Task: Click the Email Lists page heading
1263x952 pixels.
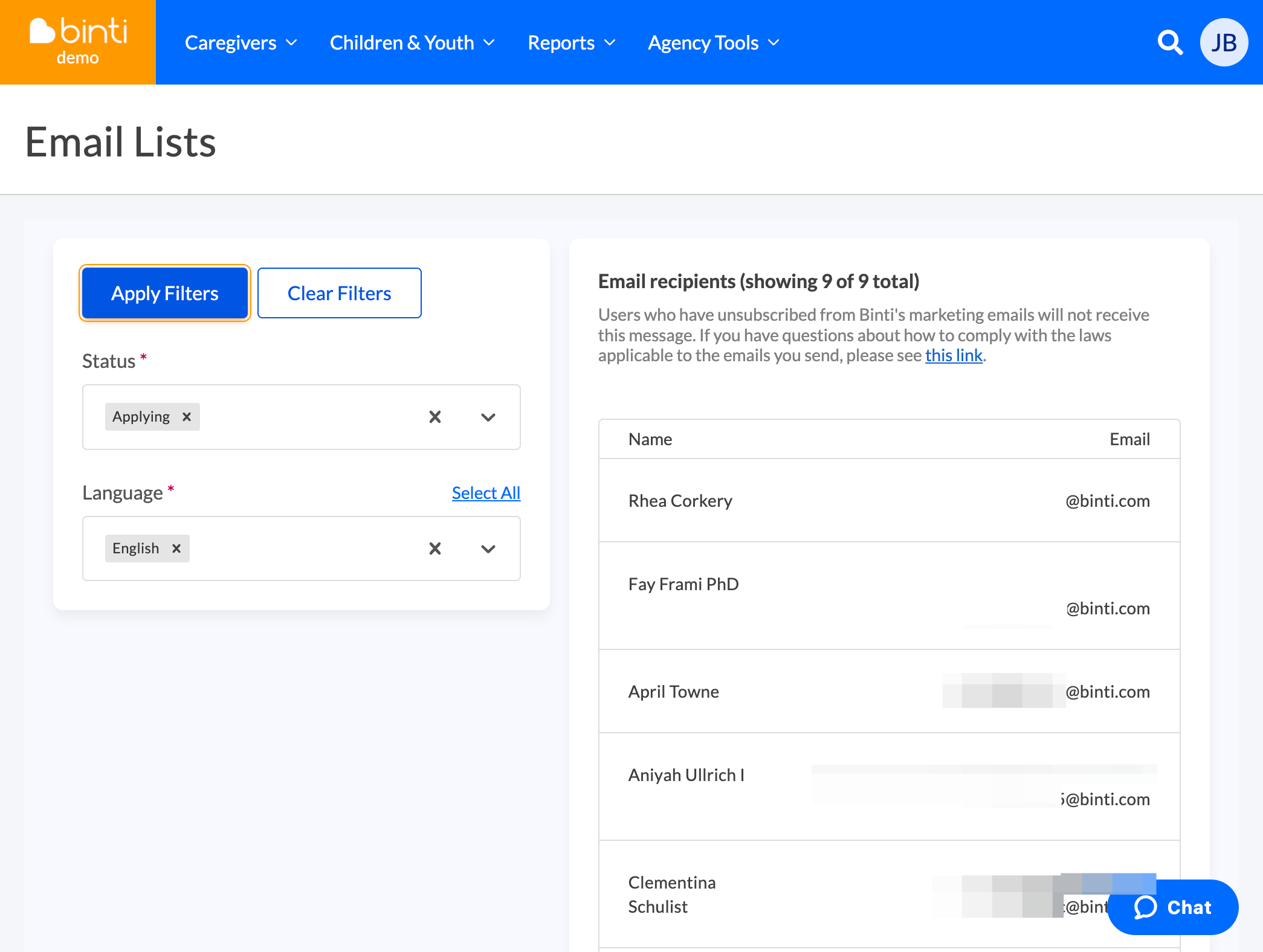Action: (121, 143)
